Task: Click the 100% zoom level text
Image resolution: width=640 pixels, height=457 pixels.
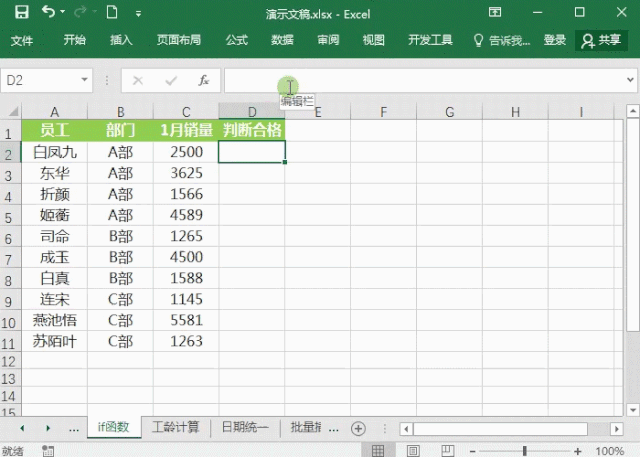Action: coord(610,451)
